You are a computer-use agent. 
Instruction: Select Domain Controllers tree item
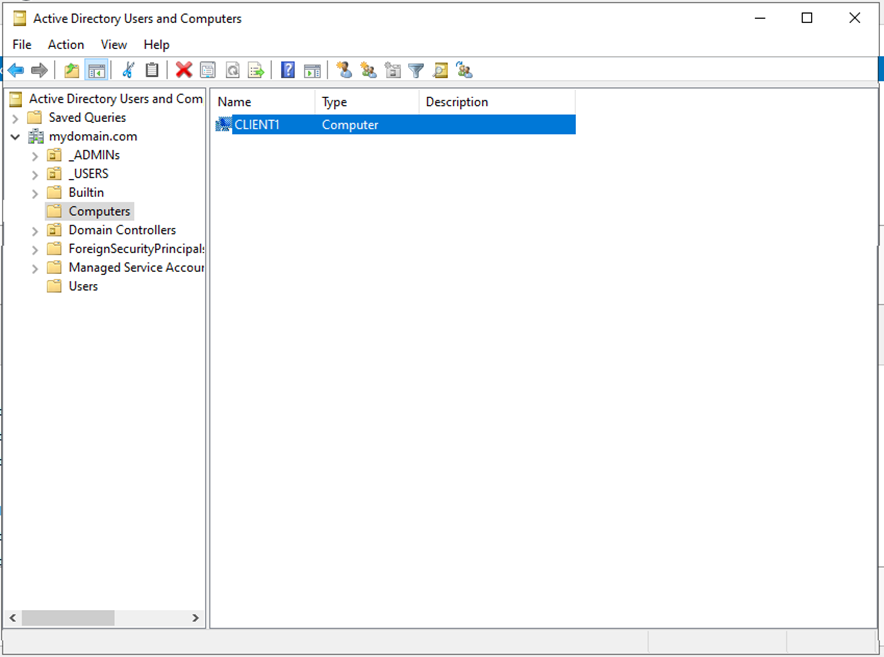click(x=122, y=230)
